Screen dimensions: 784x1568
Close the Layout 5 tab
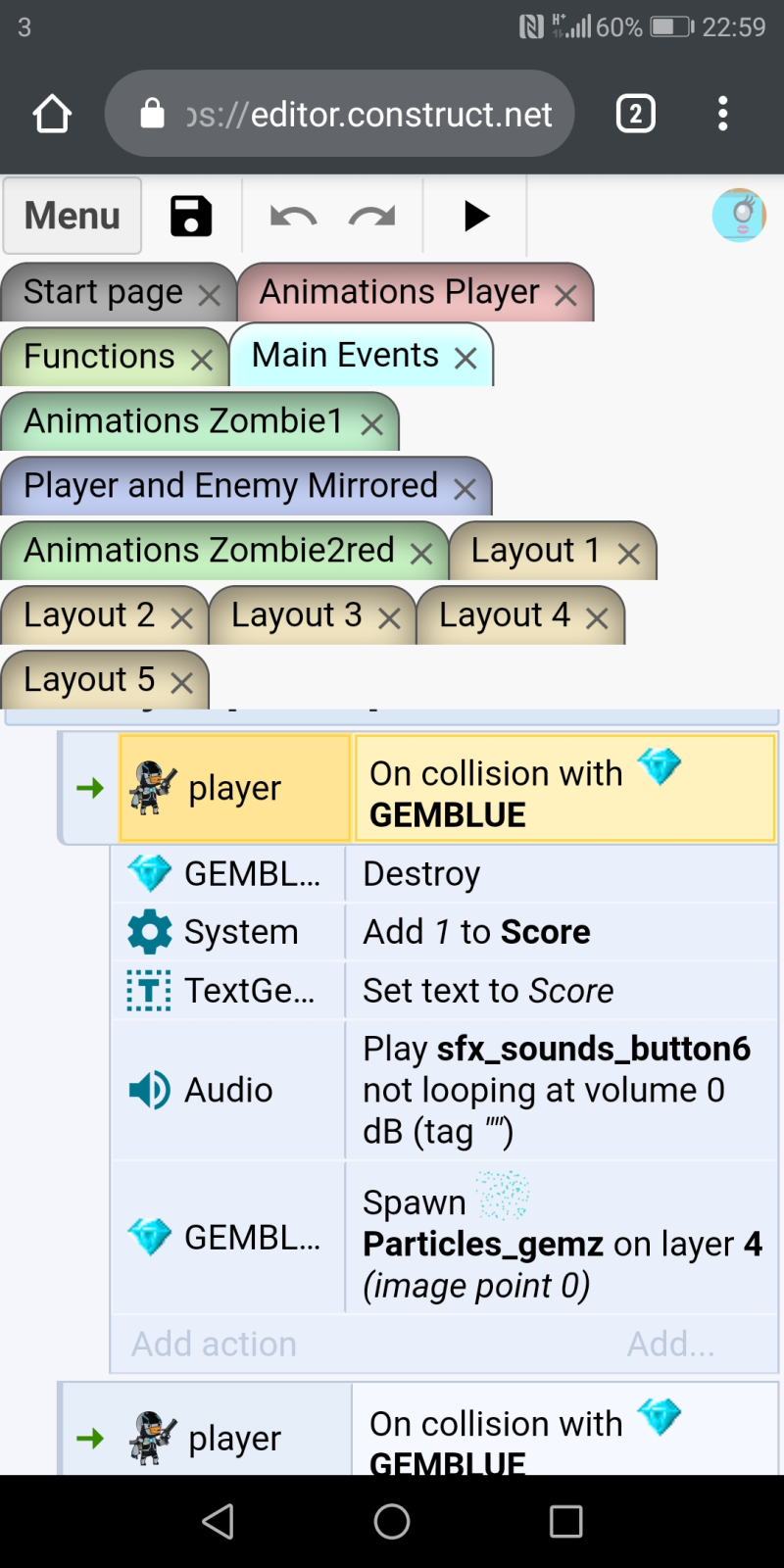[x=181, y=683]
